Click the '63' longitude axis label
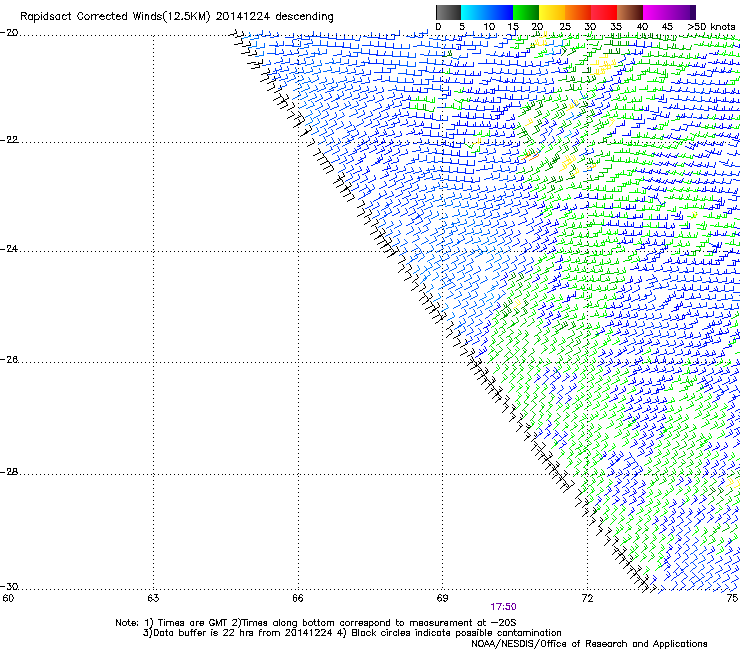Image resolution: width=740 pixels, height=650 pixels. click(153, 599)
